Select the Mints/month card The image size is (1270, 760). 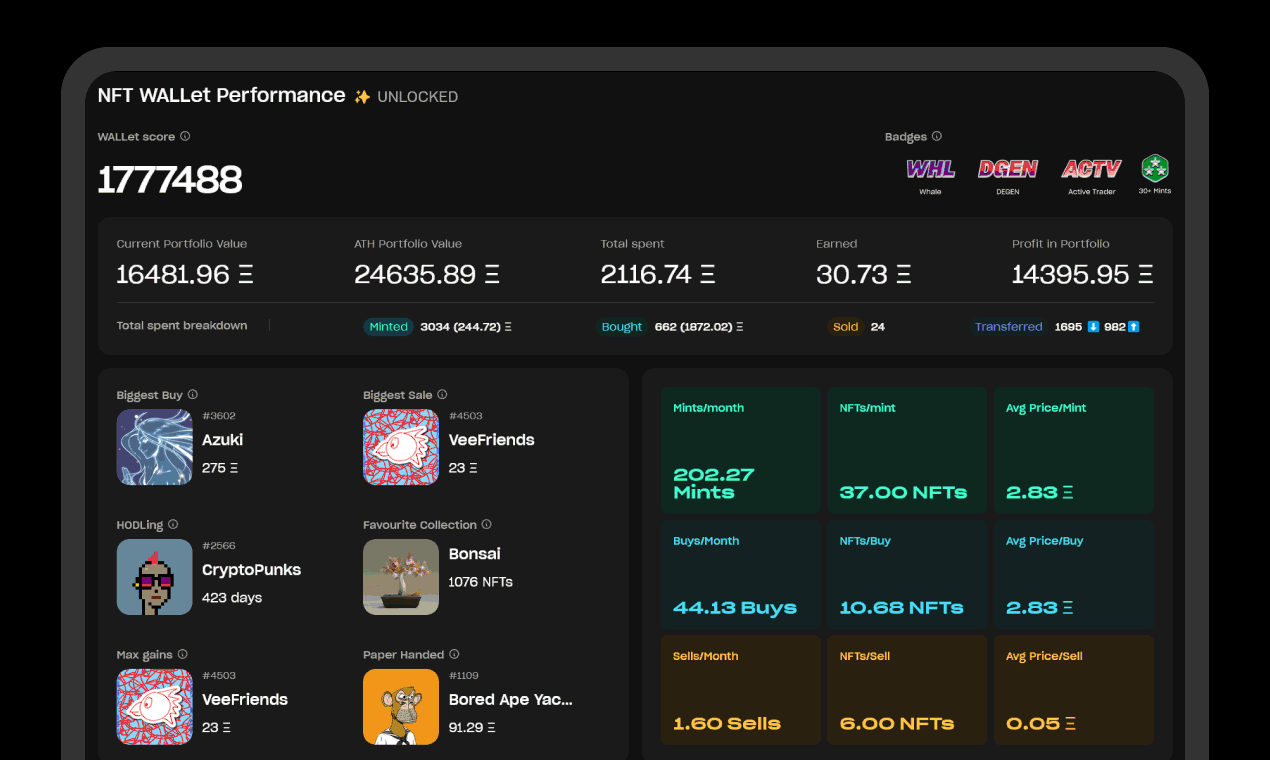[x=741, y=451]
